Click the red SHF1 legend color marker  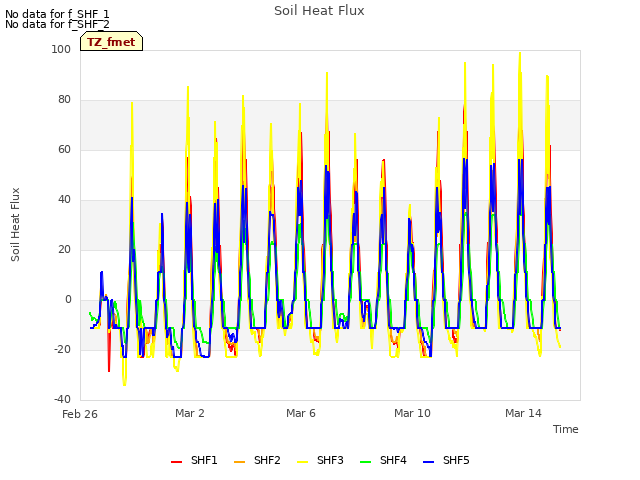(176, 462)
